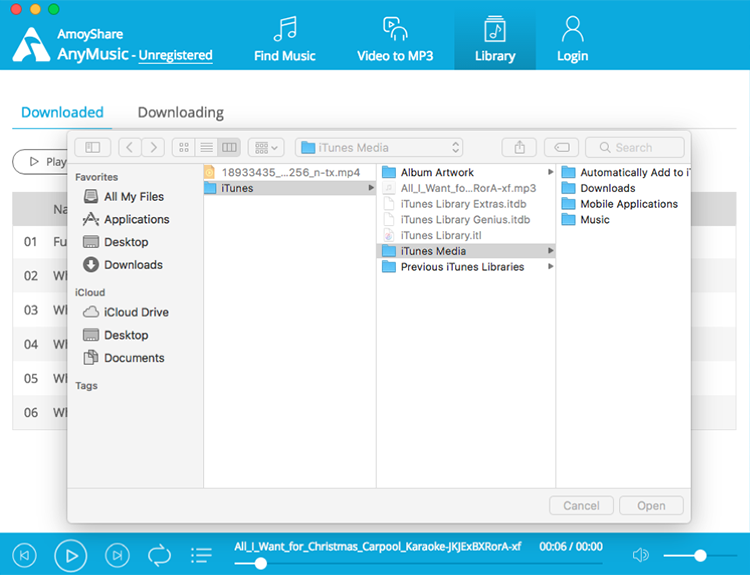Click the Tags heading in sidebar
Screen dimensions: 750x575
pyautogui.click(x=86, y=386)
